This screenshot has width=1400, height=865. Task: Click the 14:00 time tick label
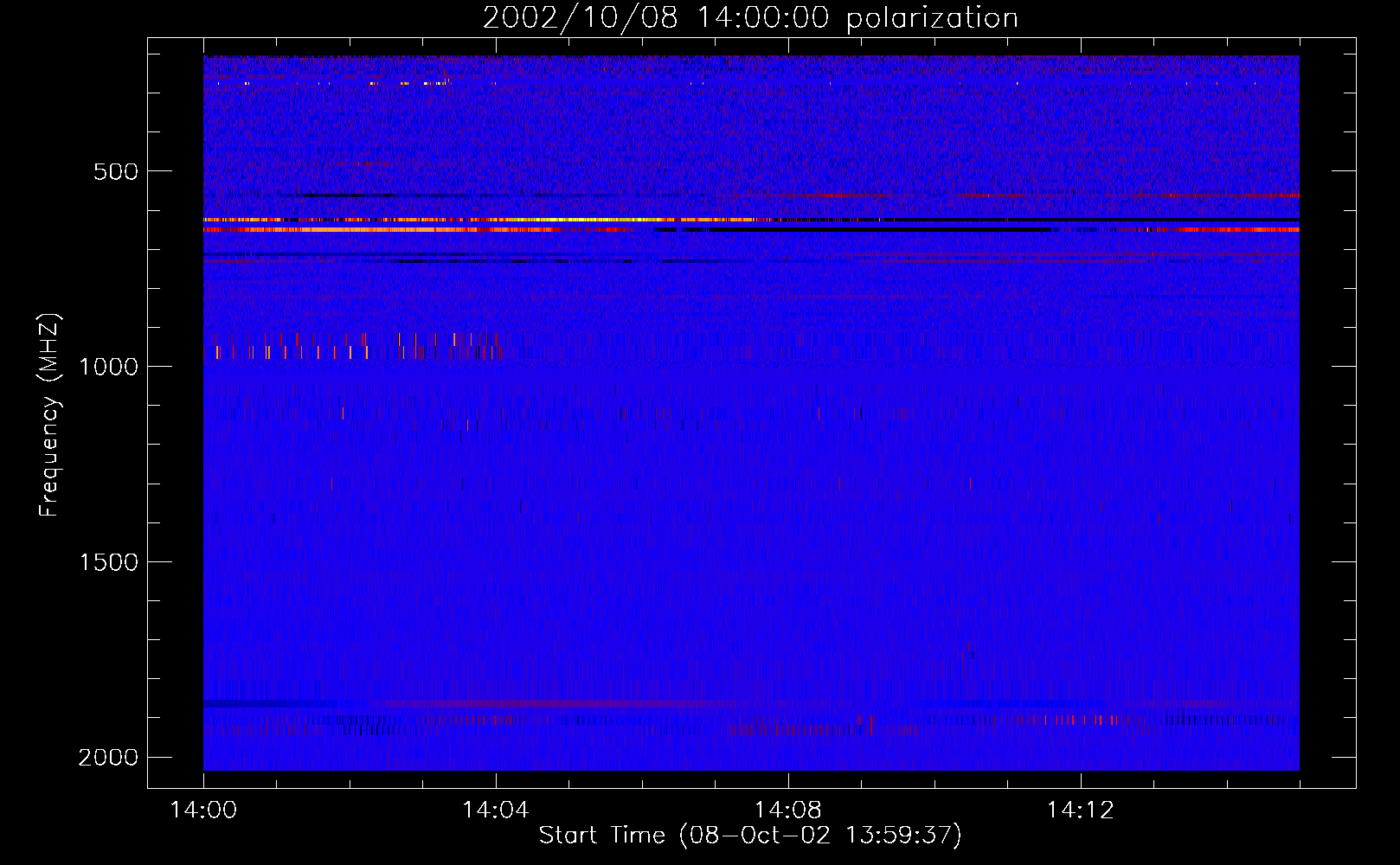[x=203, y=811]
